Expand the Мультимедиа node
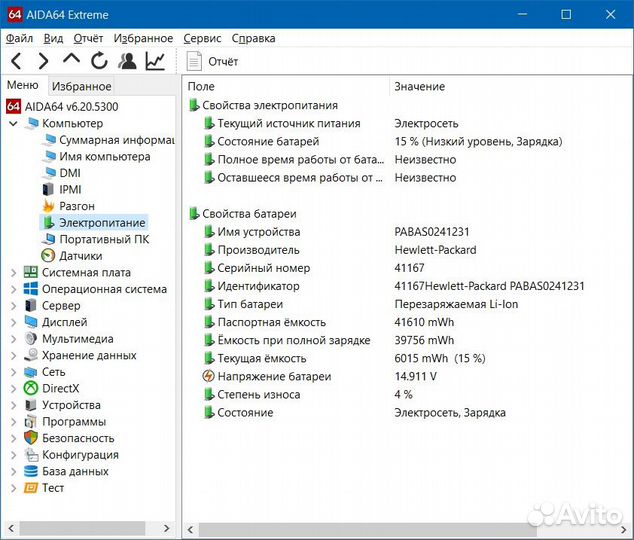Screen dimensions: 634x540 click(x=13, y=339)
